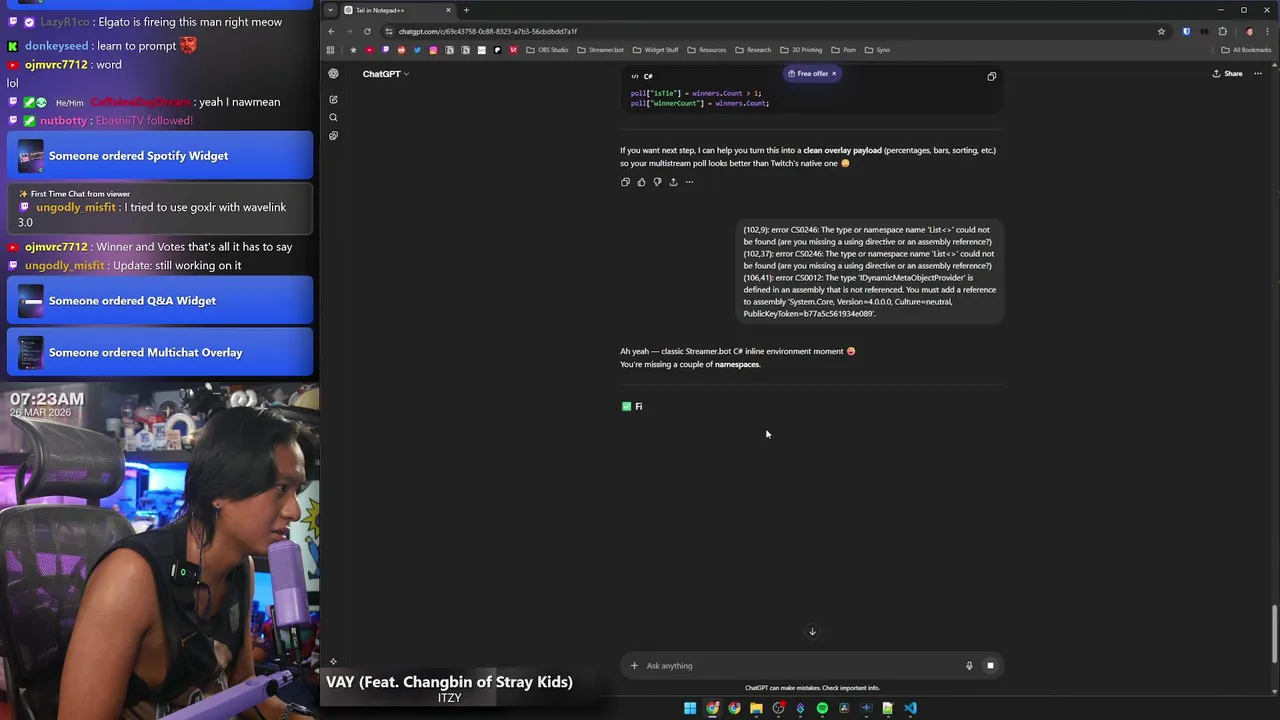Search chats using sidebar magnifier
1280x720 pixels.
click(333, 117)
